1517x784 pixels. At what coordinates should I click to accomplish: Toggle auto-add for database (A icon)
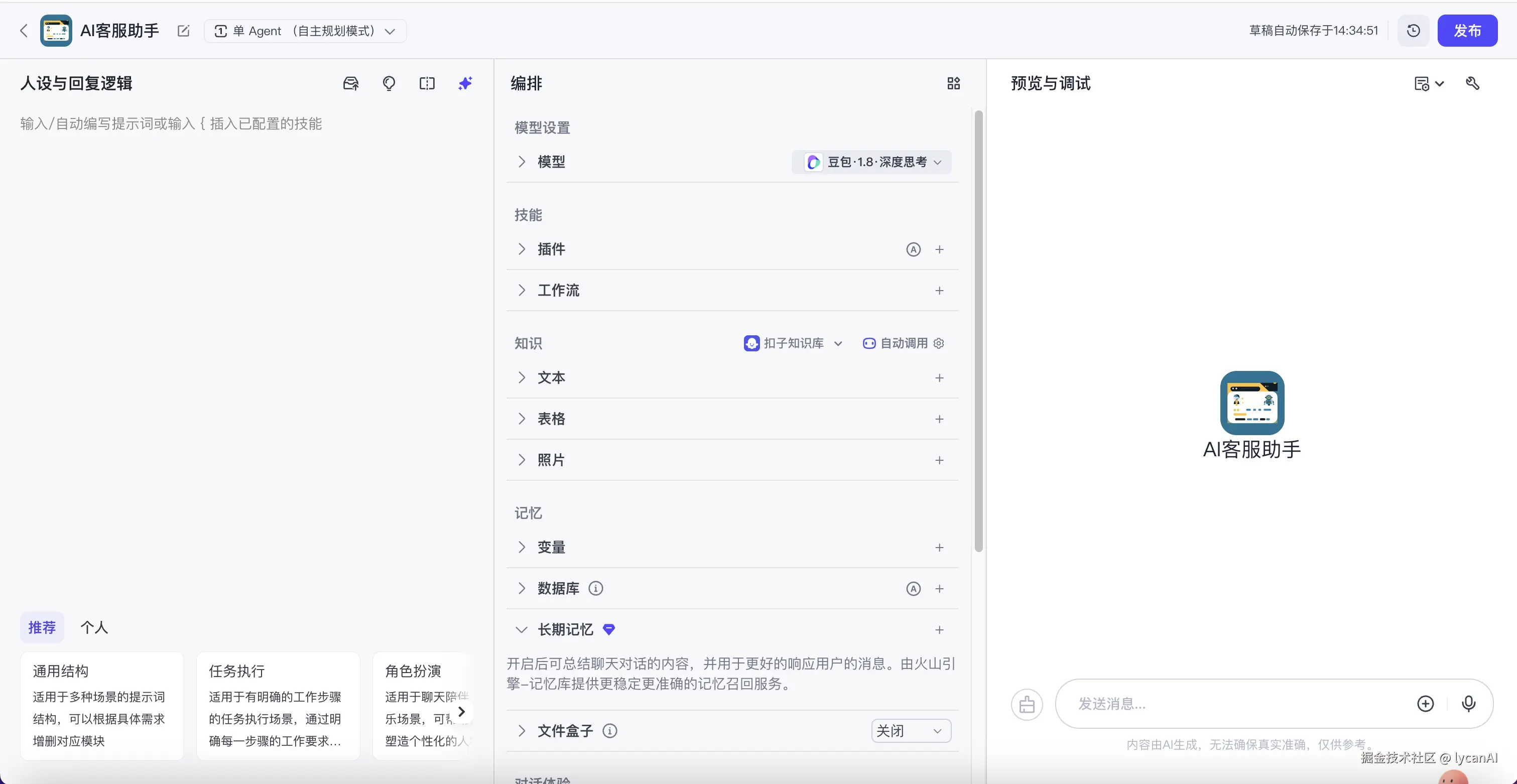coord(913,589)
